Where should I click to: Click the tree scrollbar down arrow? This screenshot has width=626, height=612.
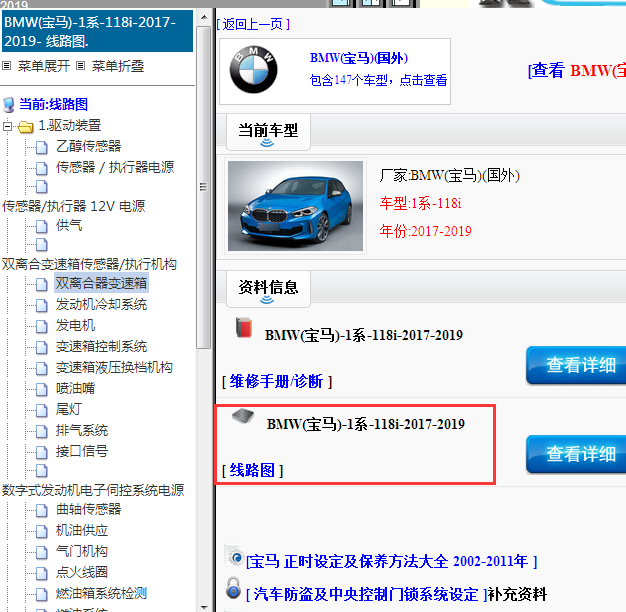tap(204, 607)
